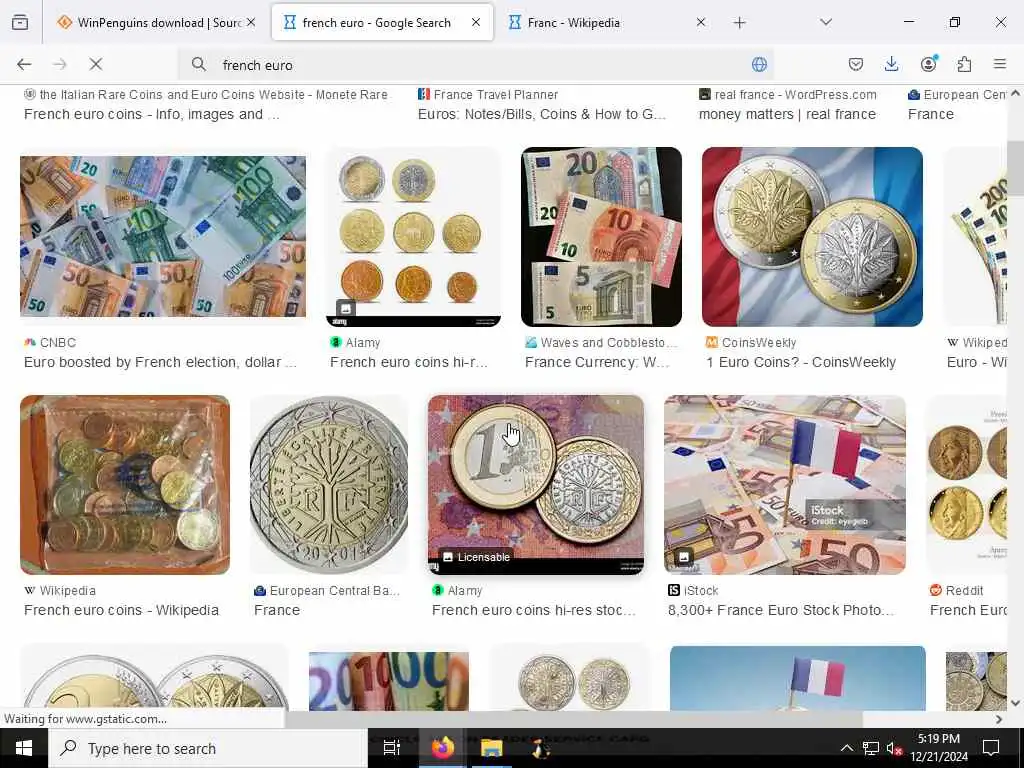This screenshot has width=1024, height=768.
Task: Open the Firefox account icon
Action: [928, 64]
